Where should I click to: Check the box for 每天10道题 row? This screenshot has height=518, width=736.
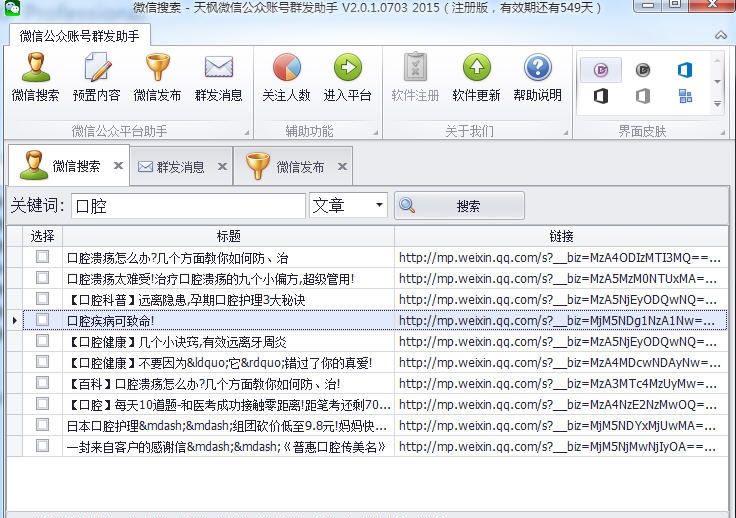(x=42, y=404)
